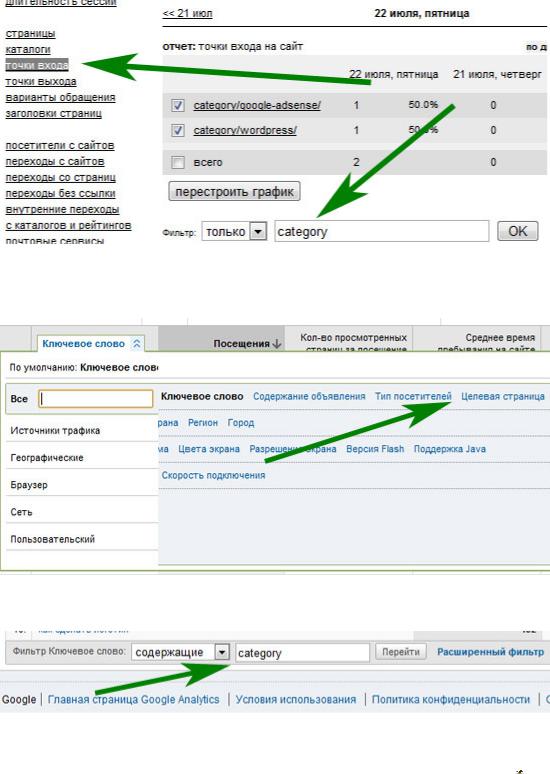550x774 pixels.
Task: Open Условия использования link
Action: (x=296, y=699)
